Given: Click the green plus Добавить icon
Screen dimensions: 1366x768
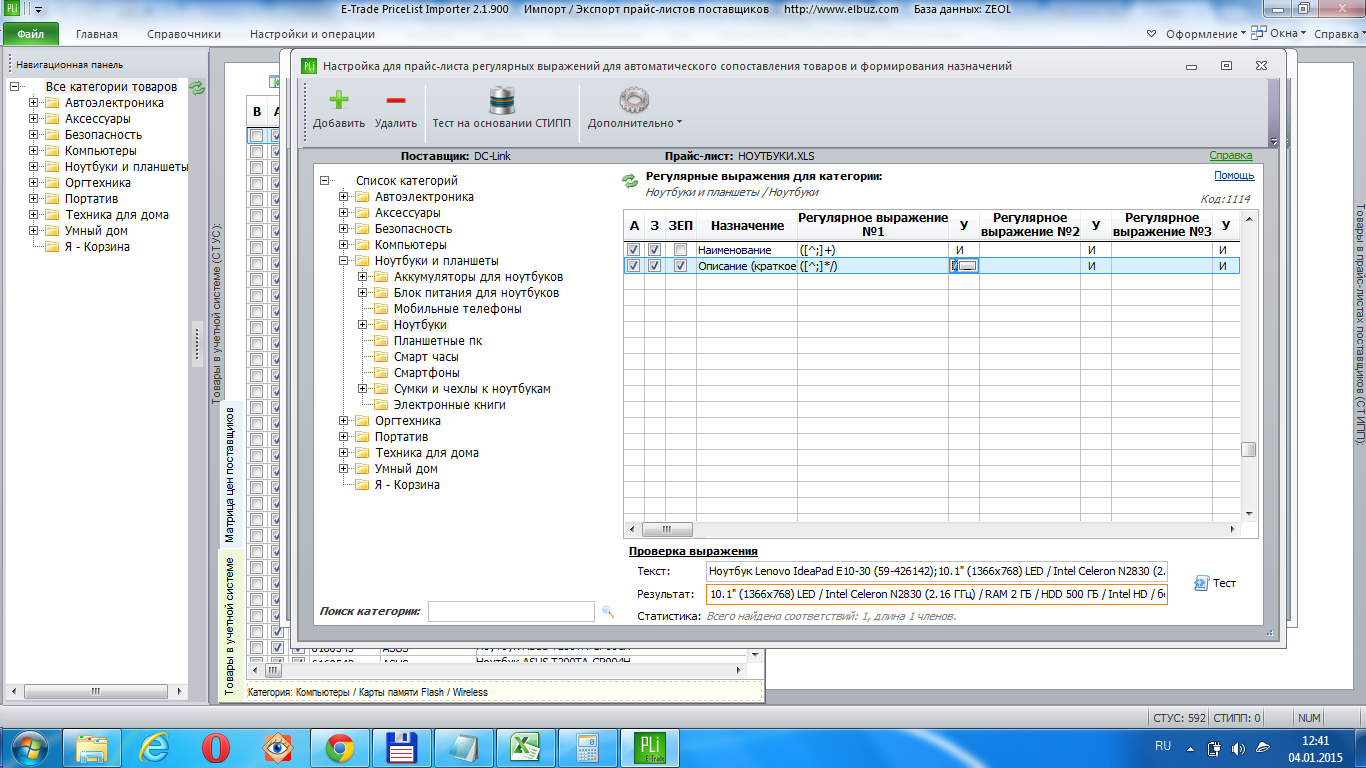Looking at the screenshot, I should tap(338, 101).
